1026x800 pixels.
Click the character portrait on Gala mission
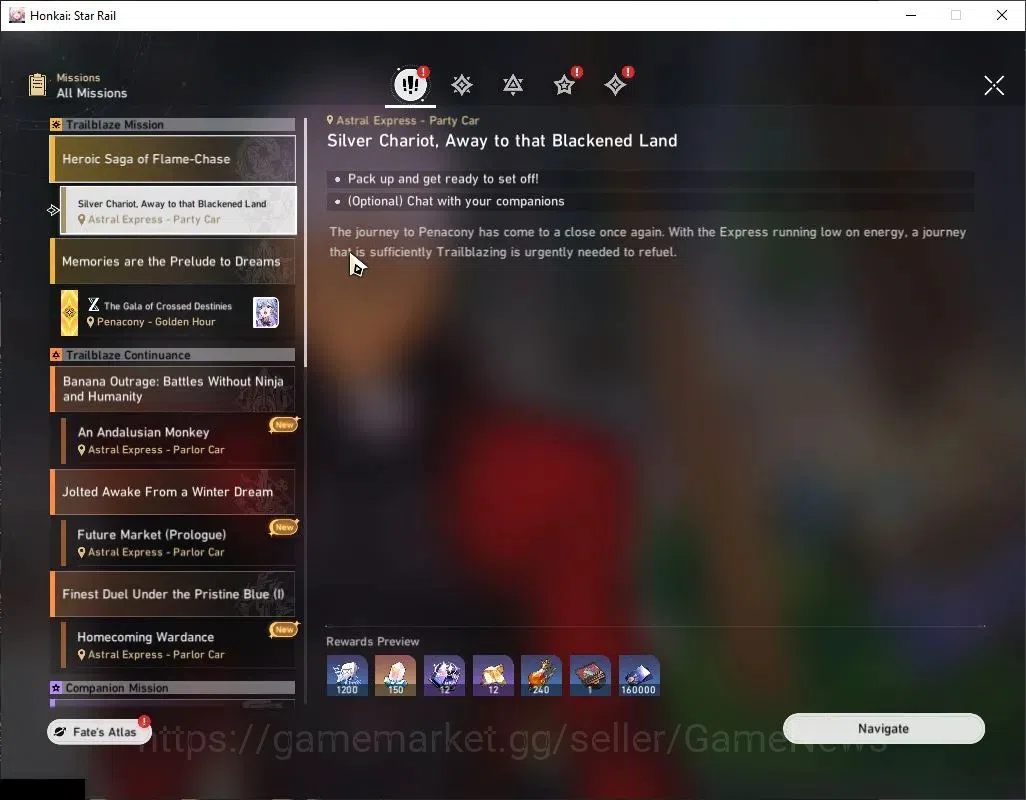tap(266, 313)
